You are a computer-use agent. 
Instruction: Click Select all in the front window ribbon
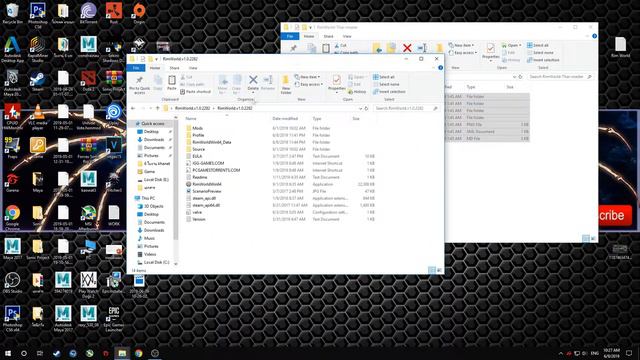(384, 77)
